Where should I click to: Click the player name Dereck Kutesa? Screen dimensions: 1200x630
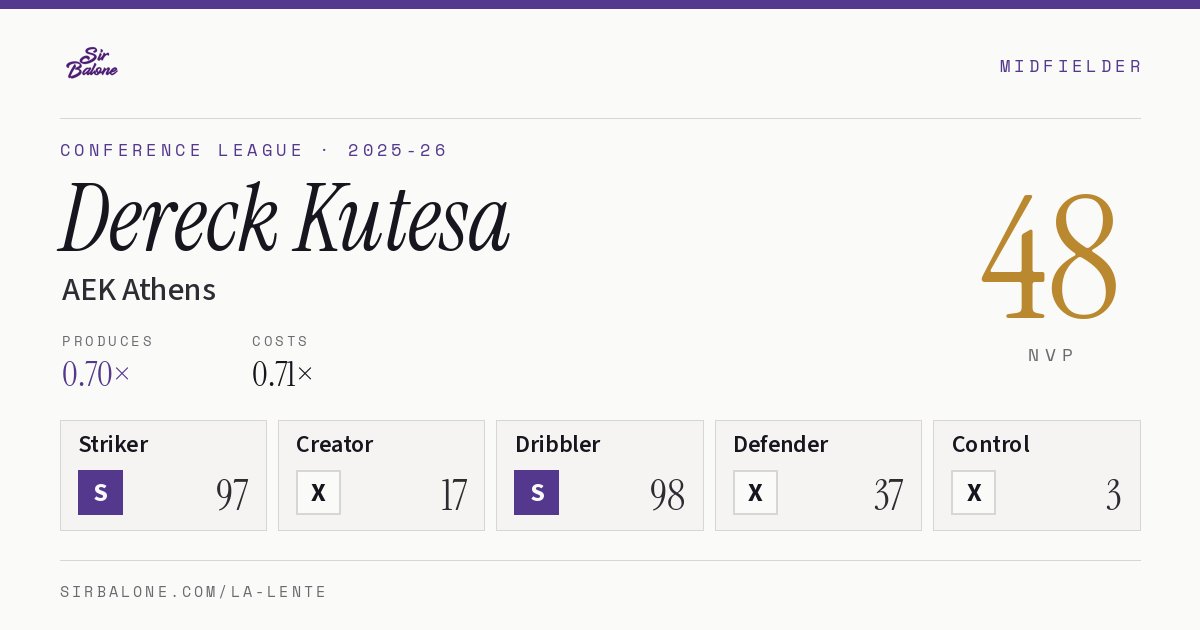(285, 218)
